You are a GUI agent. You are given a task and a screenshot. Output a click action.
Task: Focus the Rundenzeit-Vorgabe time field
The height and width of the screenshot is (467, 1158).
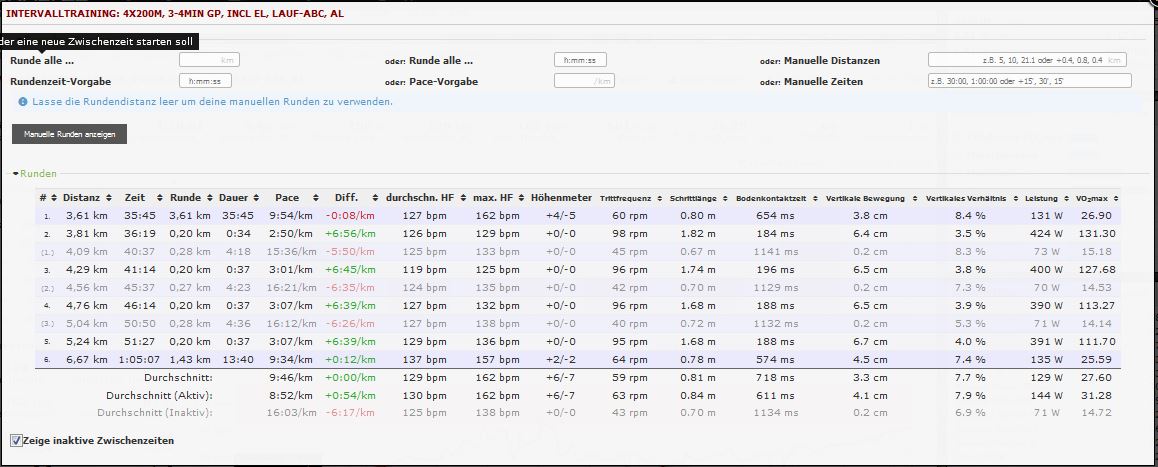tap(205, 81)
